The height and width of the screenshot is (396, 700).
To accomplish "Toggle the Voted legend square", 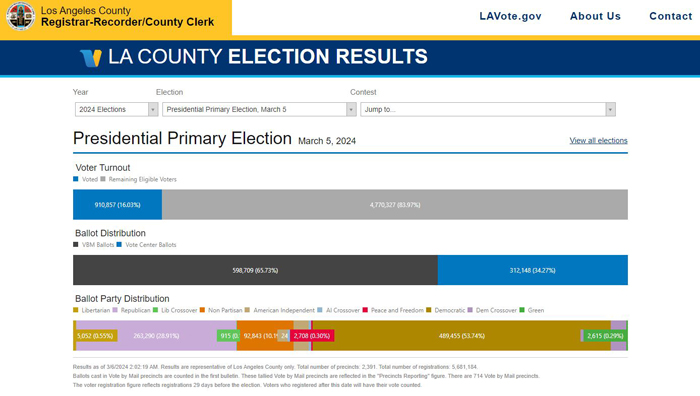I will (x=75, y=179).
